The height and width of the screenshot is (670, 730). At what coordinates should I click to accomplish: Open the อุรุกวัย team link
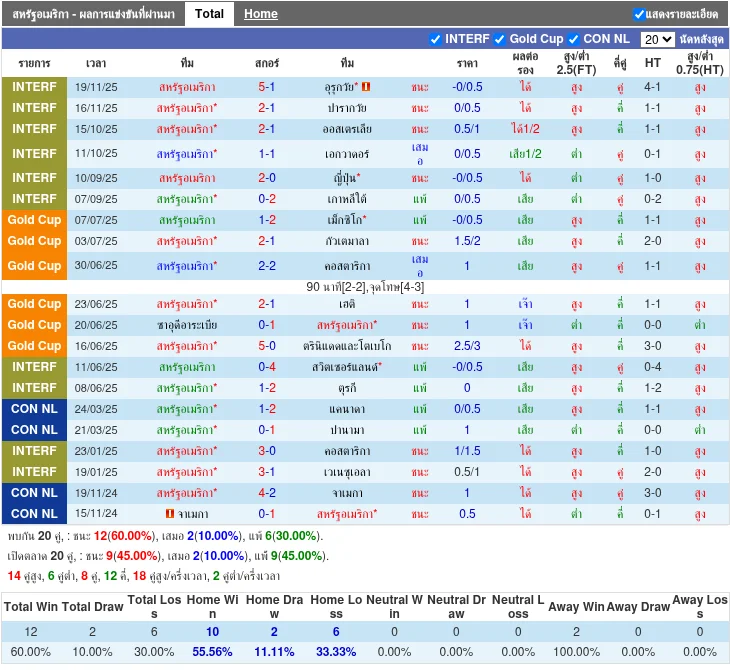coord(341,87)
